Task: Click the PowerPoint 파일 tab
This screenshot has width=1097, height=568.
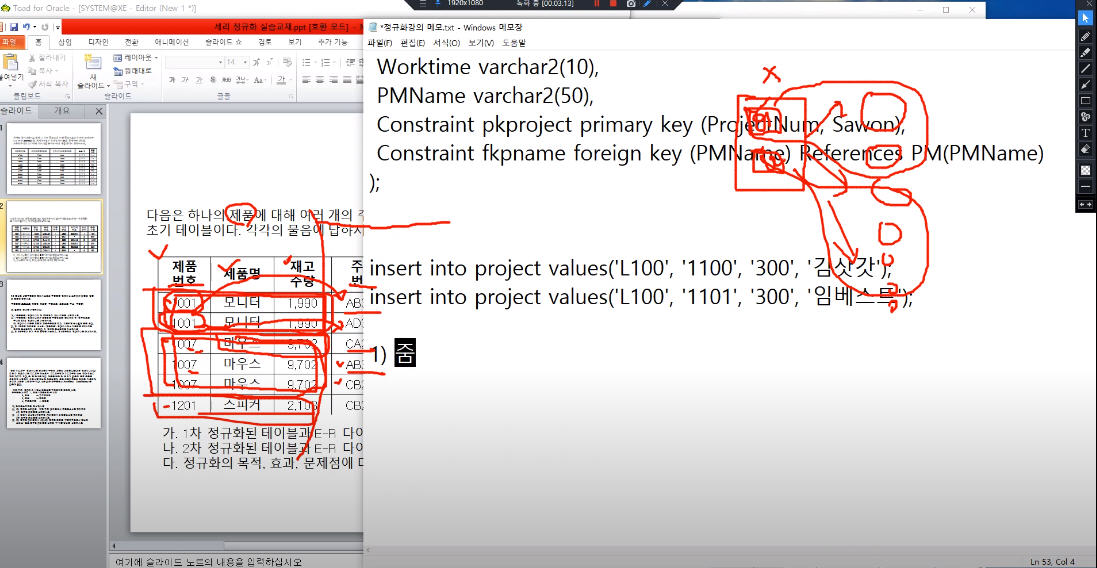Action: pyautogui.click(x=13, y=42)
